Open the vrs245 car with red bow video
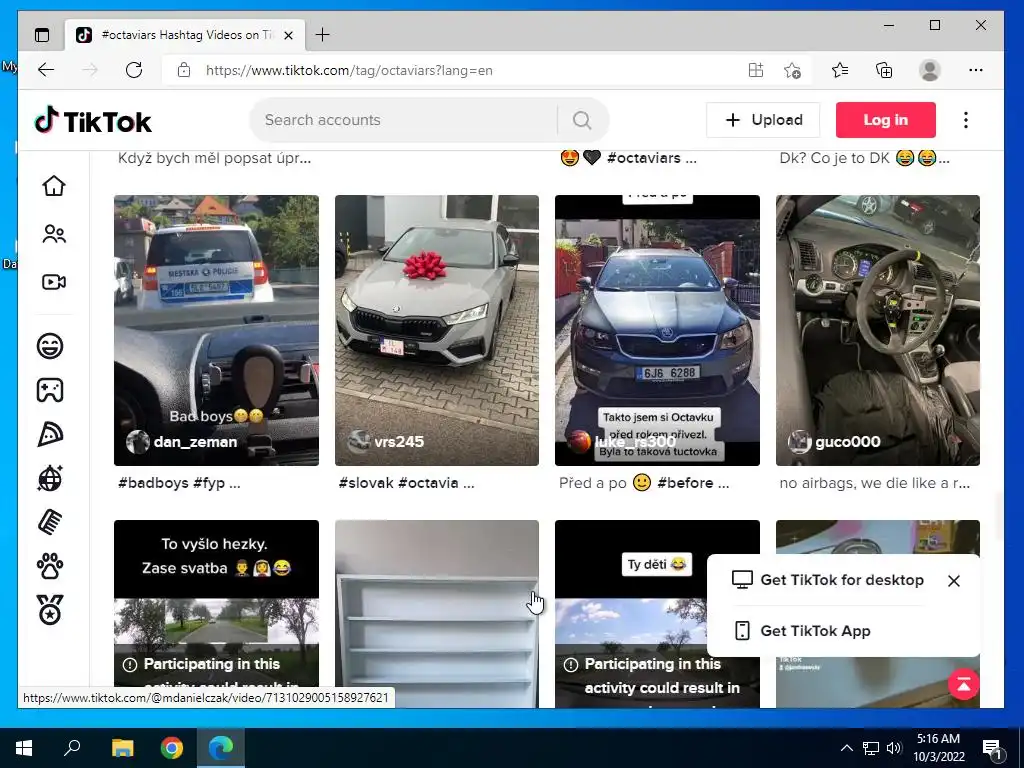This screenshot has height=768, width=1024. tap(437, 330)
